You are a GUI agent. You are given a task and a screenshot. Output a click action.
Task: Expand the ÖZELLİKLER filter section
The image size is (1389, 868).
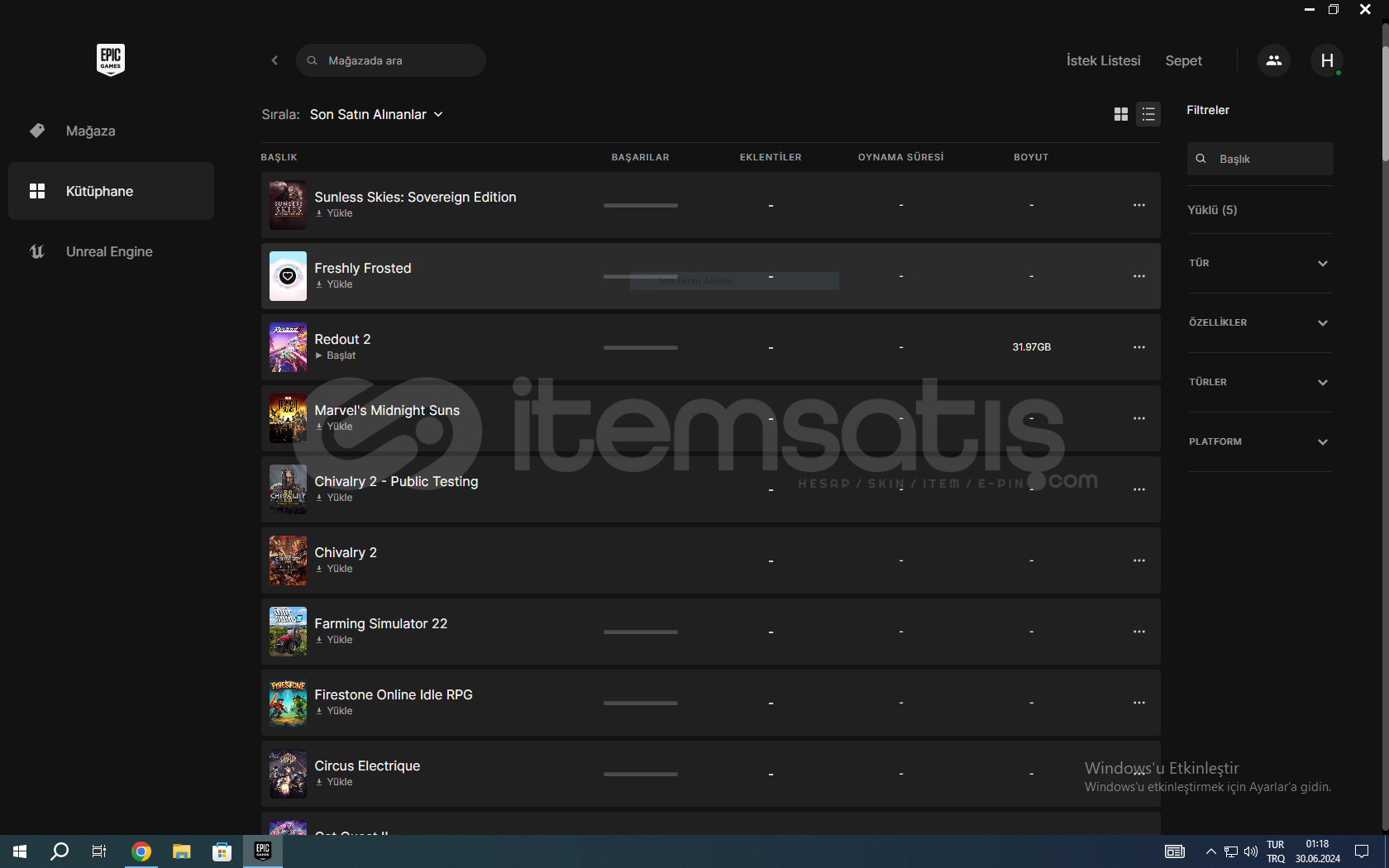[x=1259, y=322]
